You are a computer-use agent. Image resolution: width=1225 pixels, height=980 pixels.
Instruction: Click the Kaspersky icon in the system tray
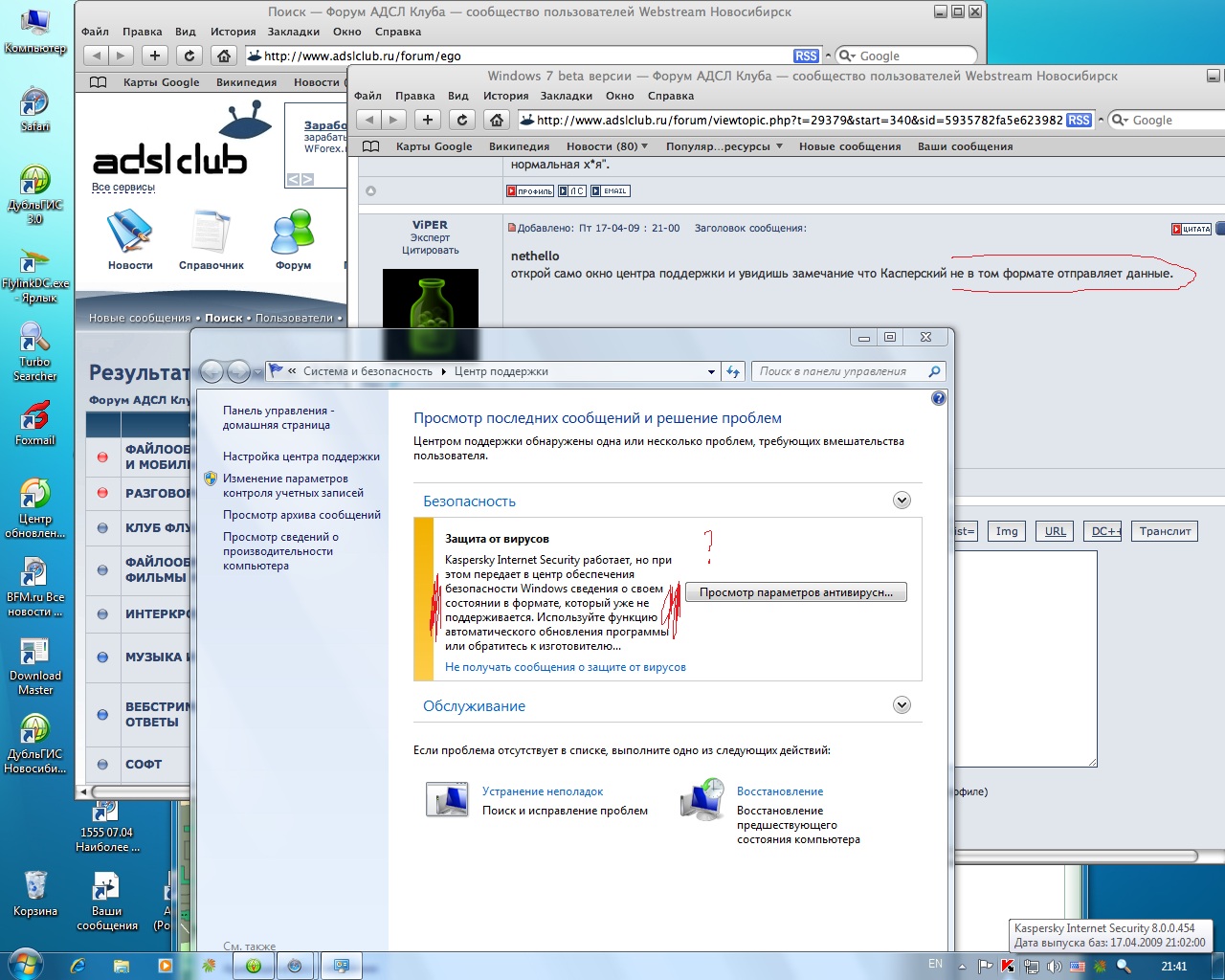[x=1008, y=966]
